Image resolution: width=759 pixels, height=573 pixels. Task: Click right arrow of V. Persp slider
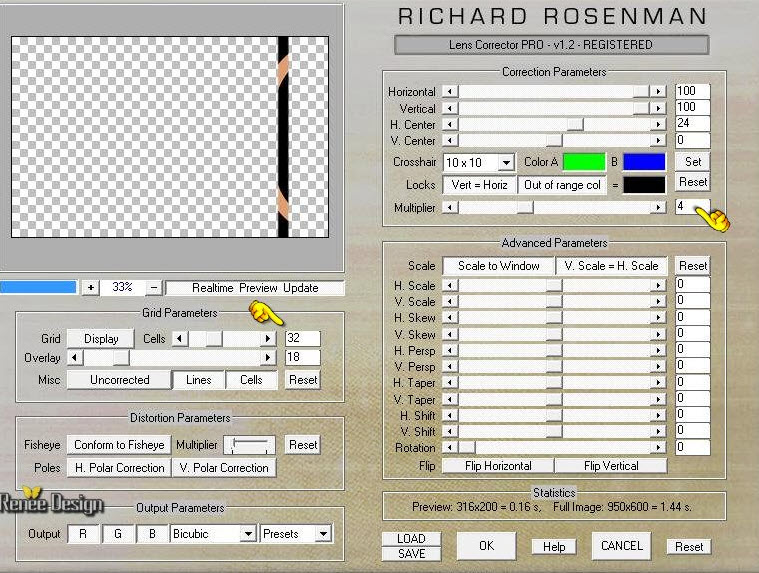tap(658, 366)
